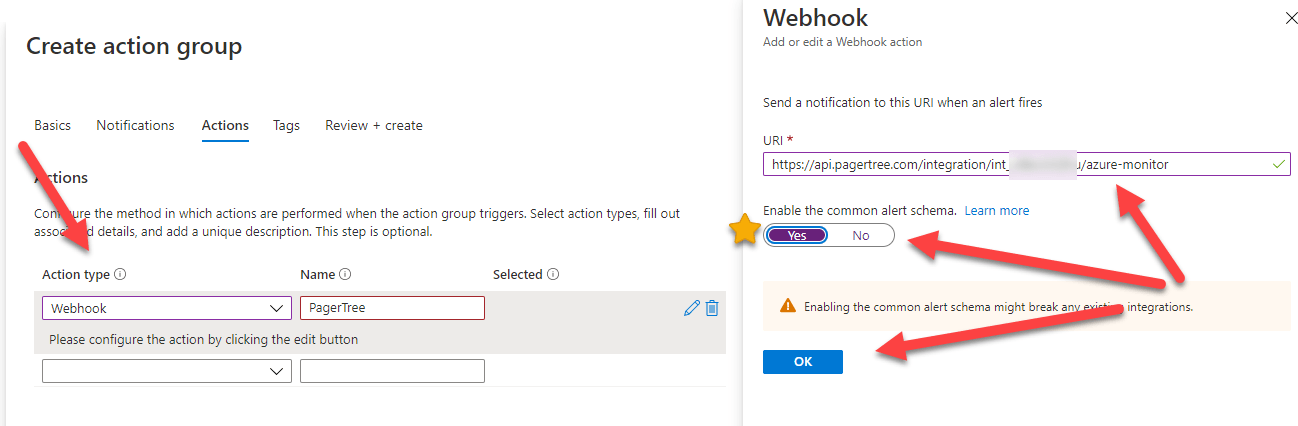Click the info icon next to Action type
The image size is (1298, 426).
point(120,275)
